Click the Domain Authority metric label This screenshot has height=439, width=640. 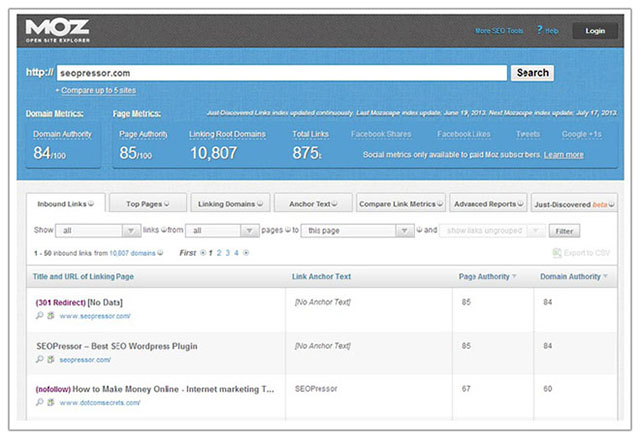click(62, 134)
